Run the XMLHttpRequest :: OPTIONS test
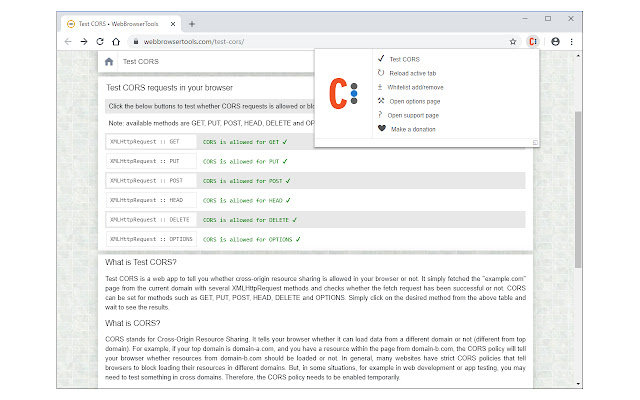The width and height of the screenshot is (640, 400). [151, 239]
